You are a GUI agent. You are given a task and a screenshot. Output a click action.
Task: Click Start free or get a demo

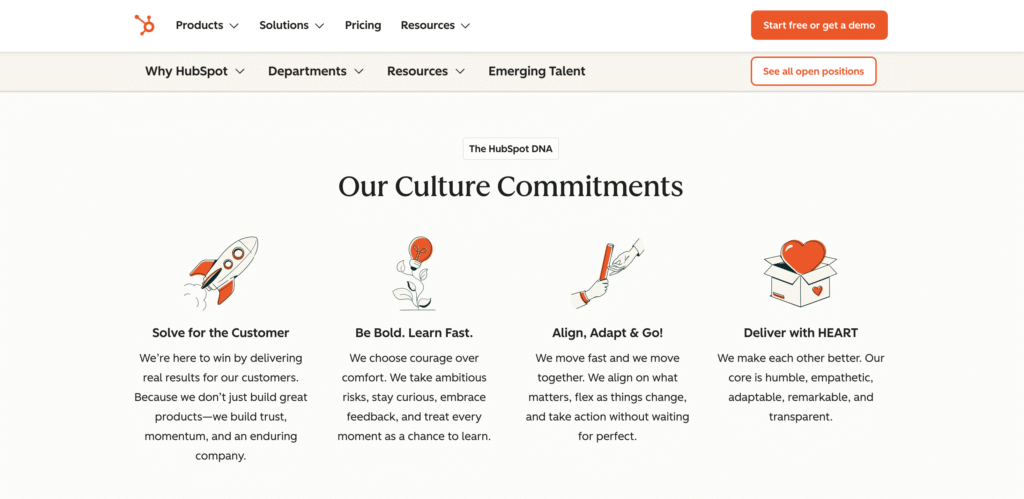click(819, 25)
